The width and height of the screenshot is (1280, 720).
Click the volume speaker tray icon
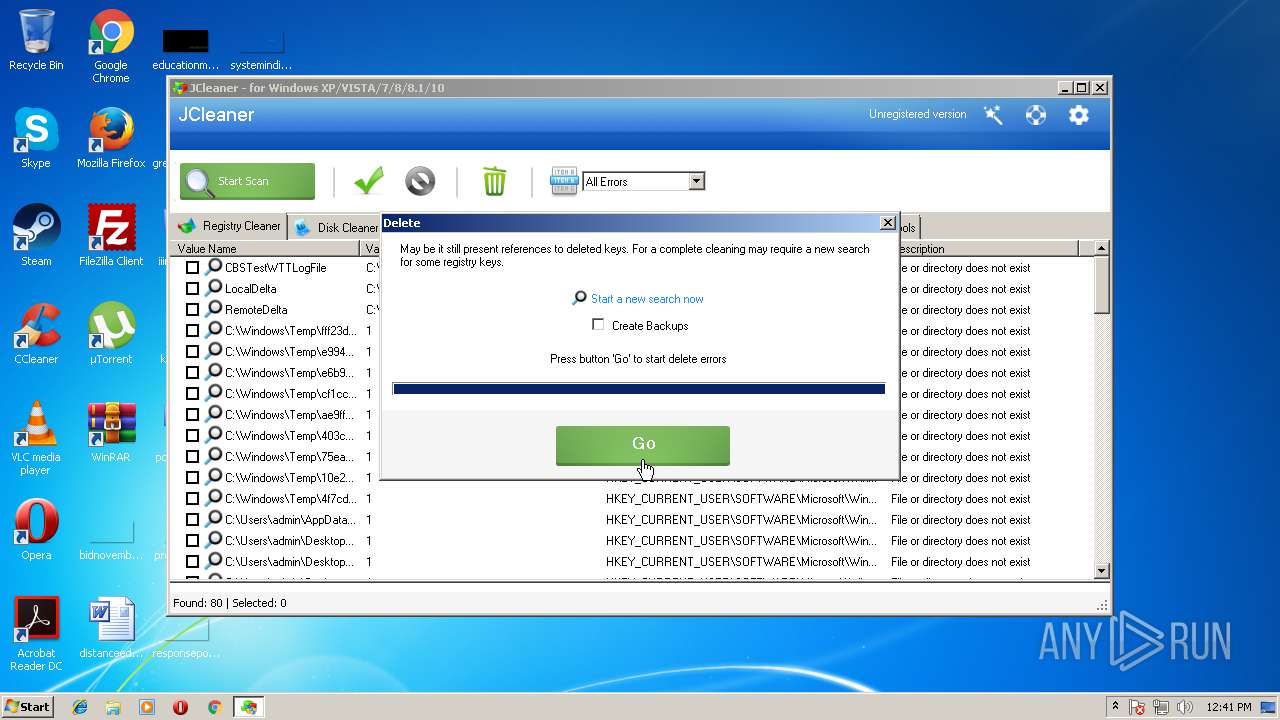click(x=1184, y=707)
